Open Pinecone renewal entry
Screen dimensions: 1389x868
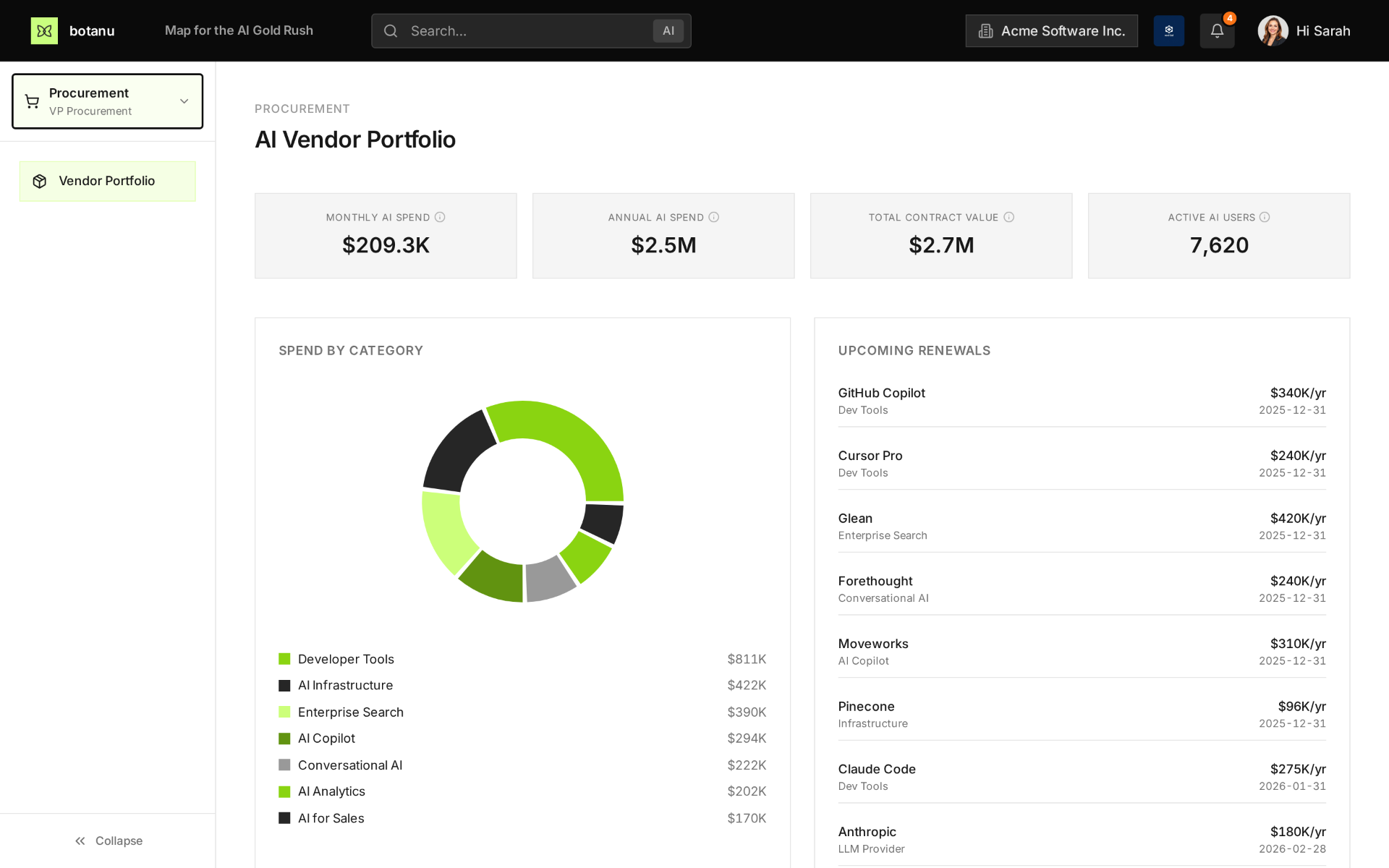tap(1082, 715)
